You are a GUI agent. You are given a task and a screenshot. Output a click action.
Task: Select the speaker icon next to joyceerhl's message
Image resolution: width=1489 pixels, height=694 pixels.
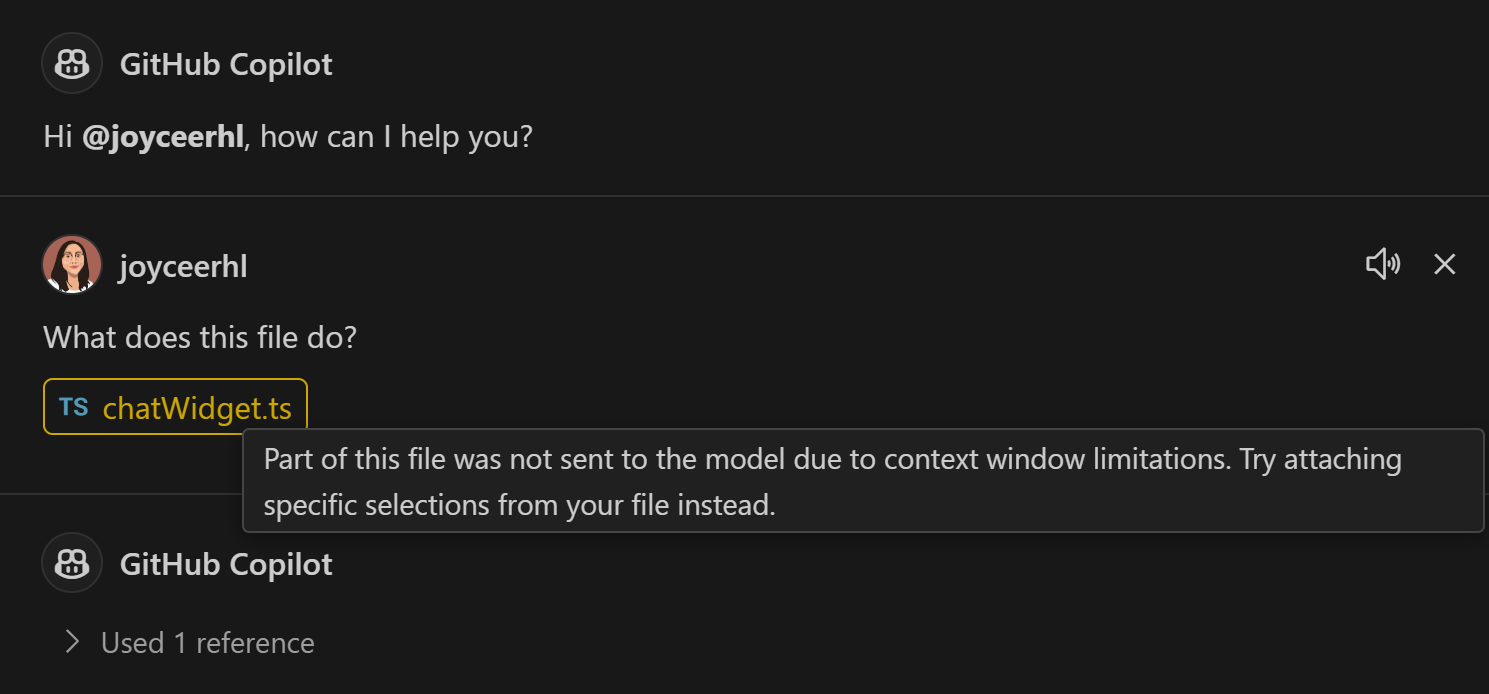[x=1382, y=263]
